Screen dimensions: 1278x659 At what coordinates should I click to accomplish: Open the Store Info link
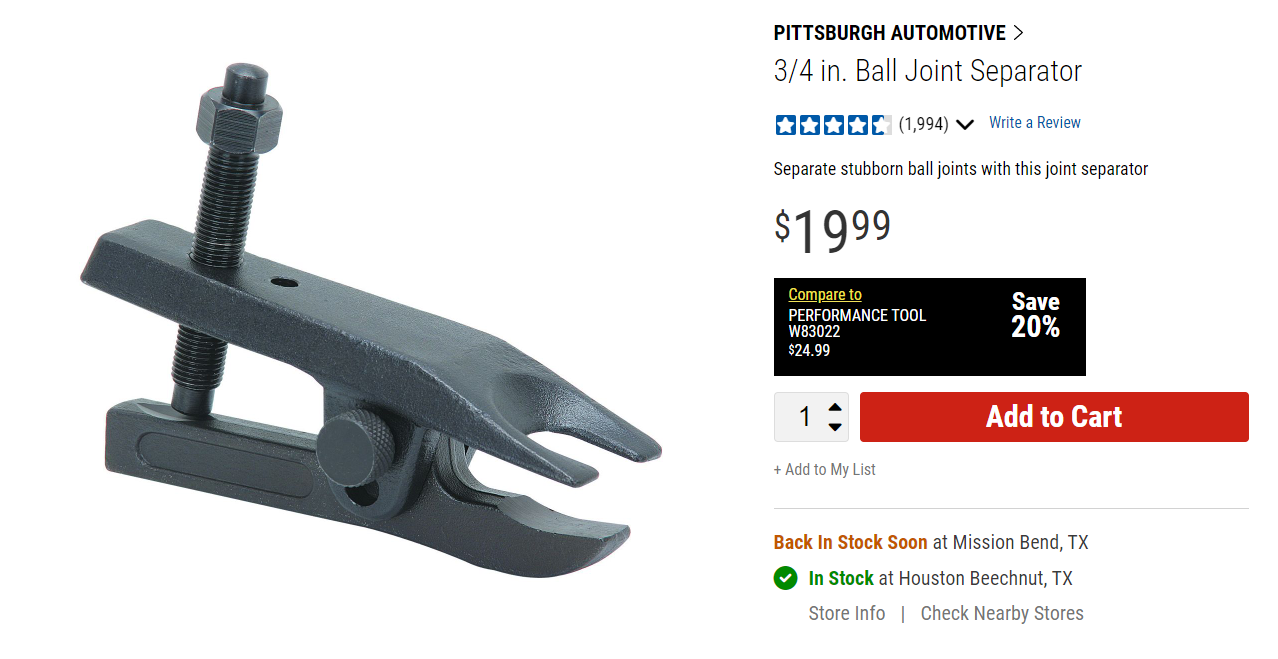click(847, 613)
